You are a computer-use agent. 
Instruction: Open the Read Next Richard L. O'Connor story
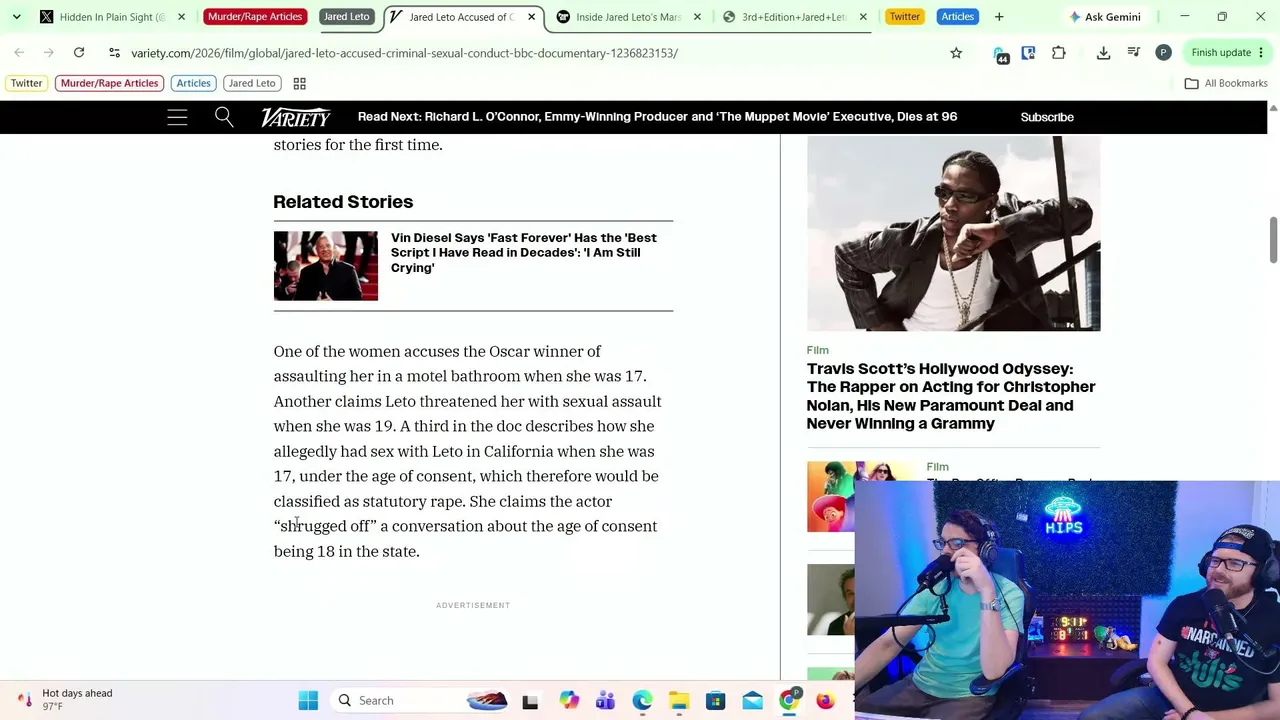[x=657, y=117]
